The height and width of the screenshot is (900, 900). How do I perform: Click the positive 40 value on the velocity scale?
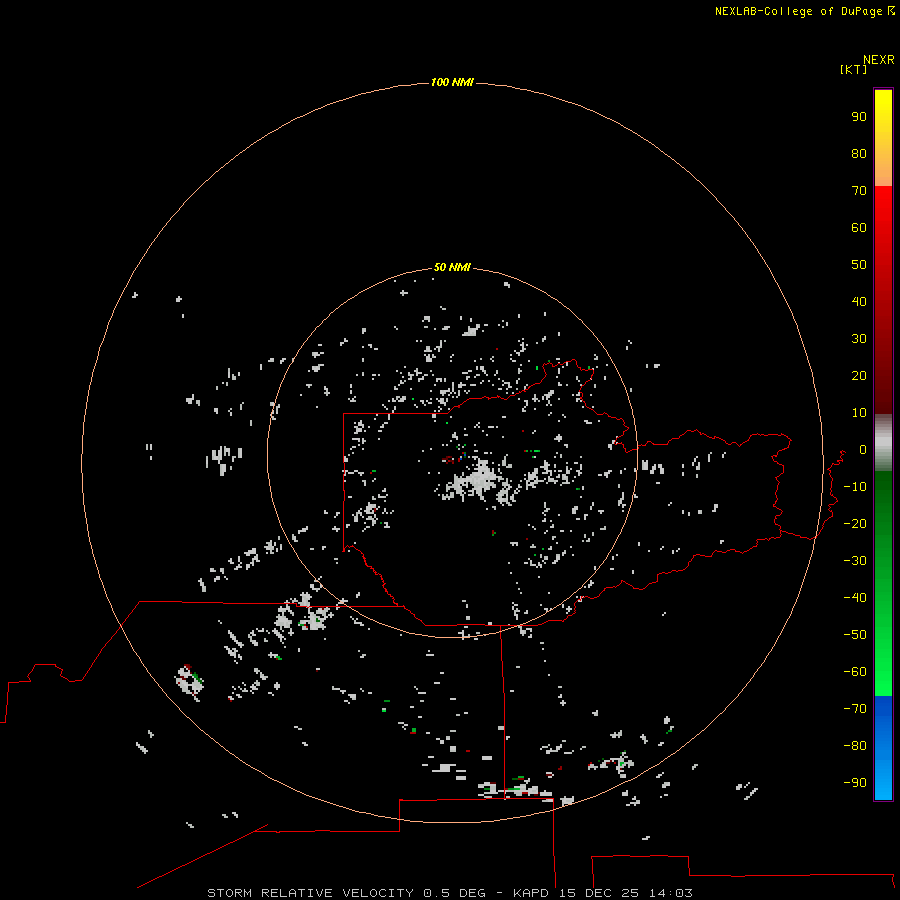click(x=859, y=301)
